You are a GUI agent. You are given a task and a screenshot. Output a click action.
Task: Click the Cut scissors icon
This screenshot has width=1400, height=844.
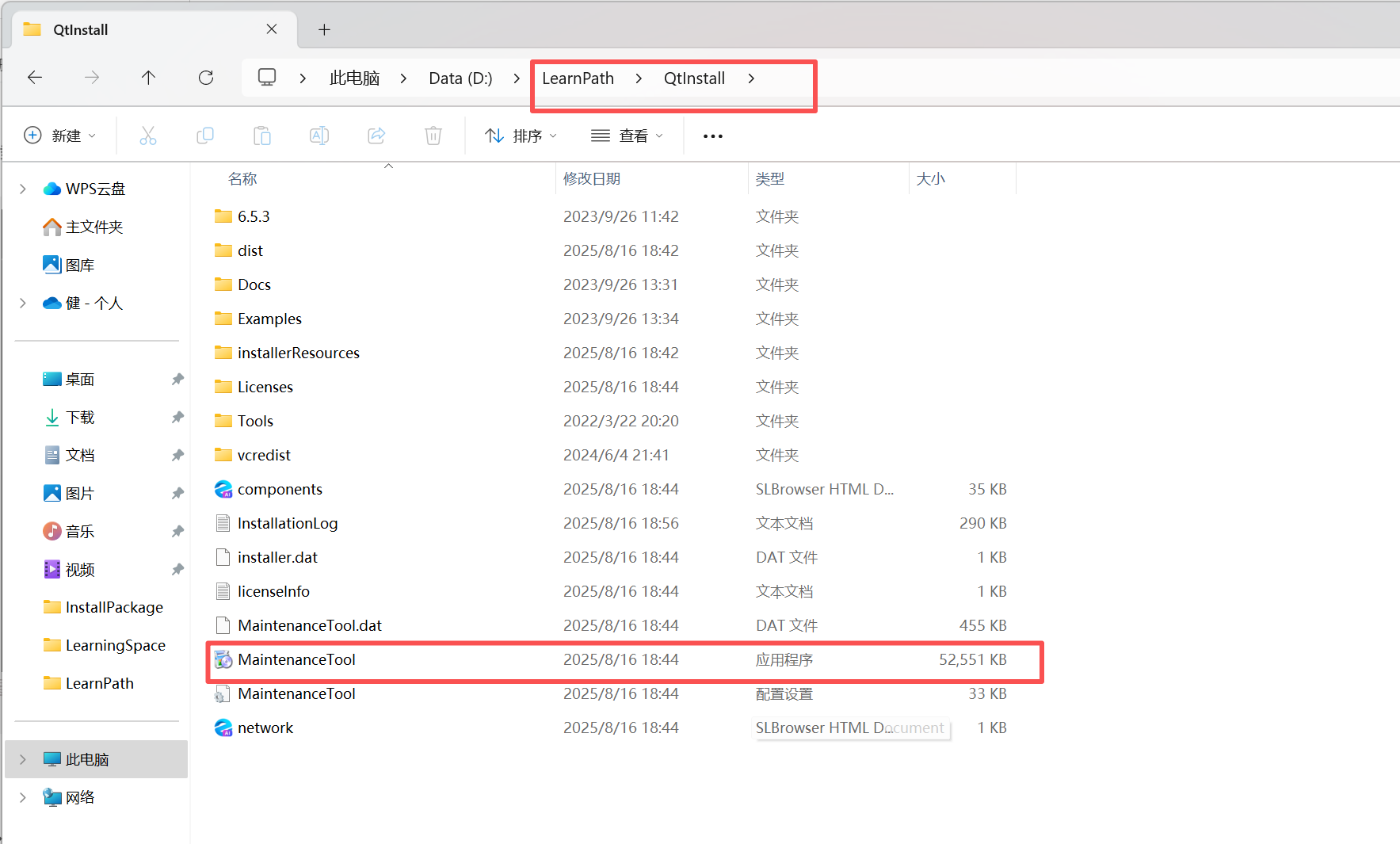[148, 136]
